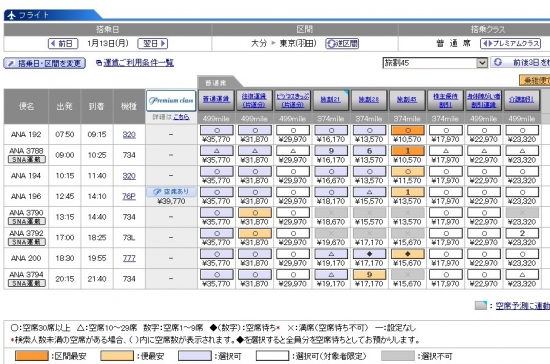The width and height of the screenshot is (550, 364).
Task: Select ANA 3792 介護割引 ¥23,320 with 2 seats
Action: (x=522, y=234)
